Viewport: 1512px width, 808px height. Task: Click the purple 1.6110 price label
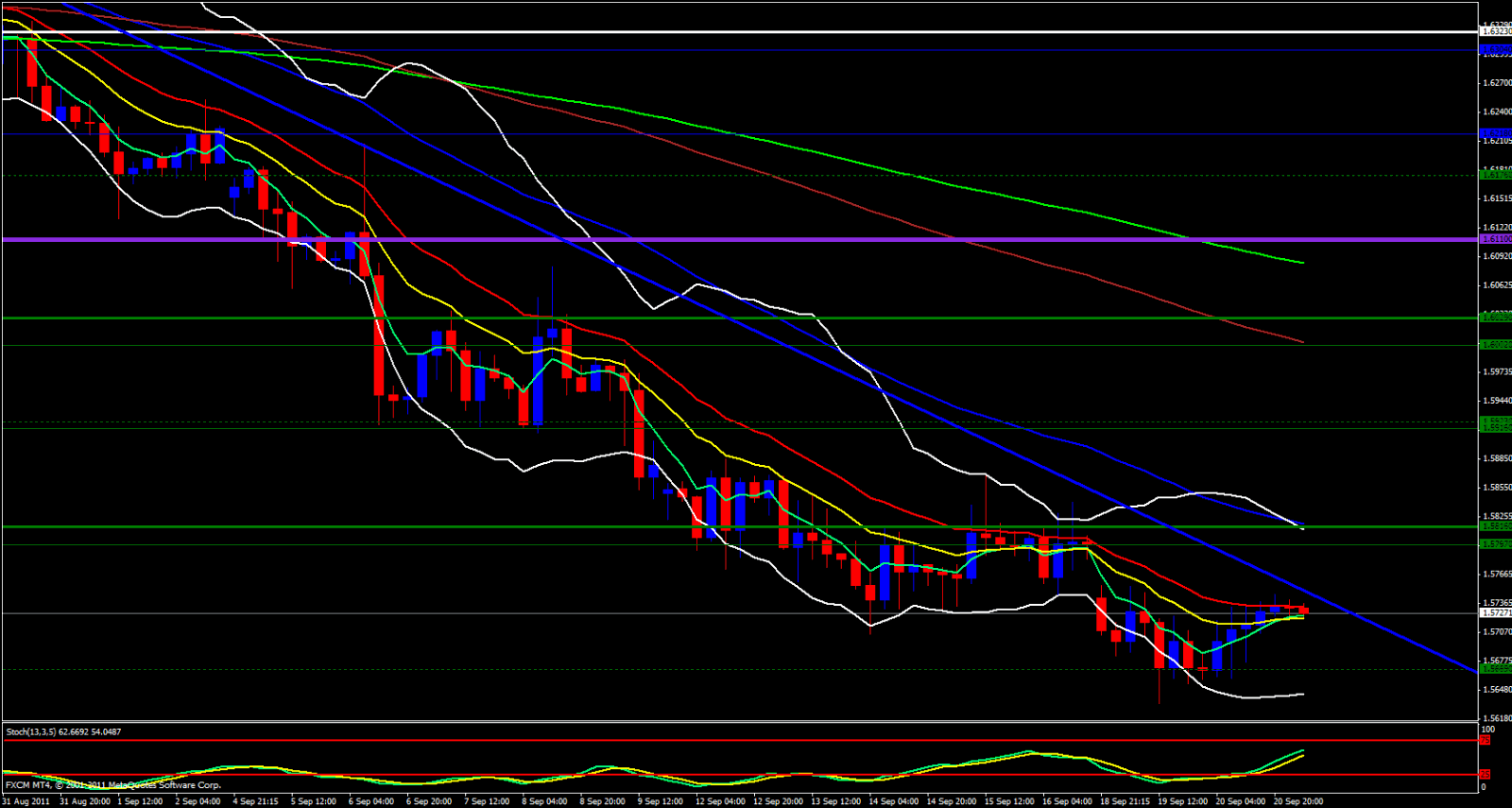[1495, 240]
